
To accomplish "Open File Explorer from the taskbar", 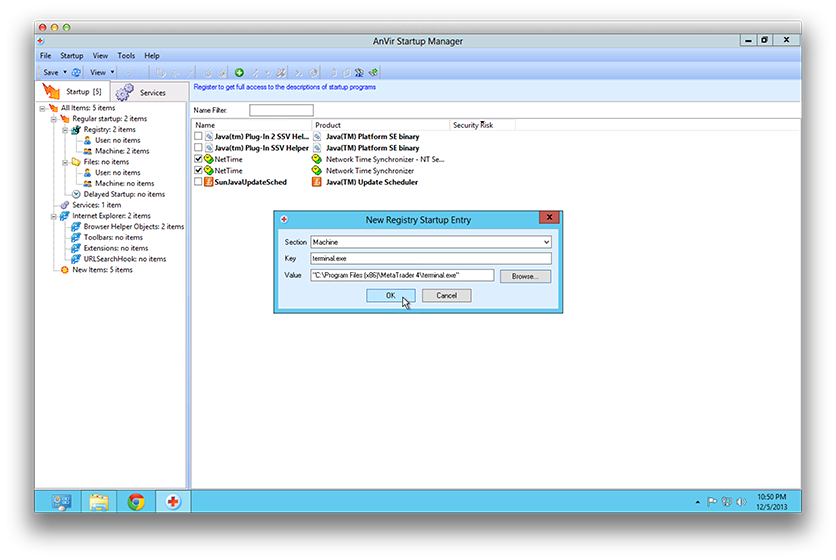I will [x=98, y=502].
